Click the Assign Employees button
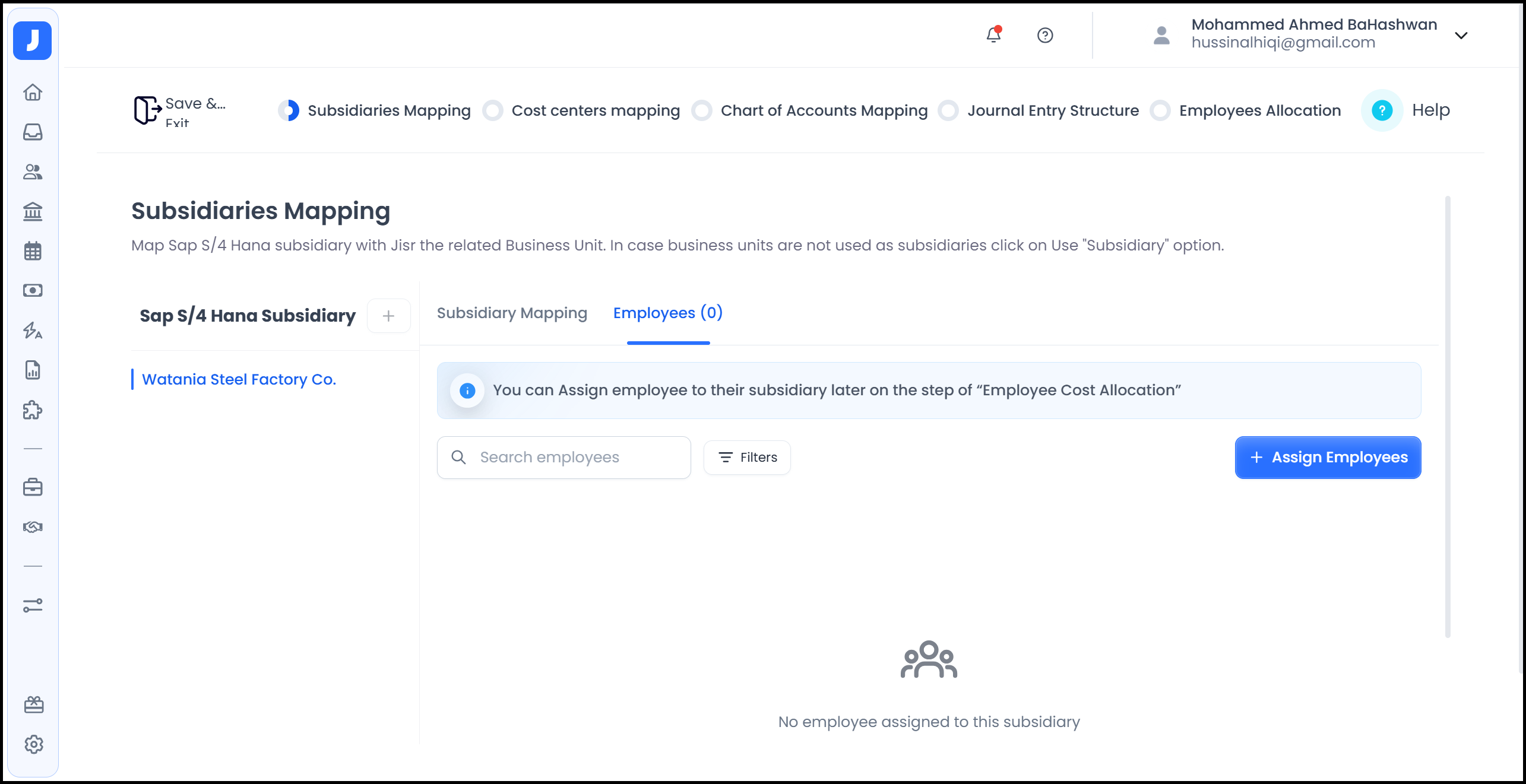 [1328, 457]
